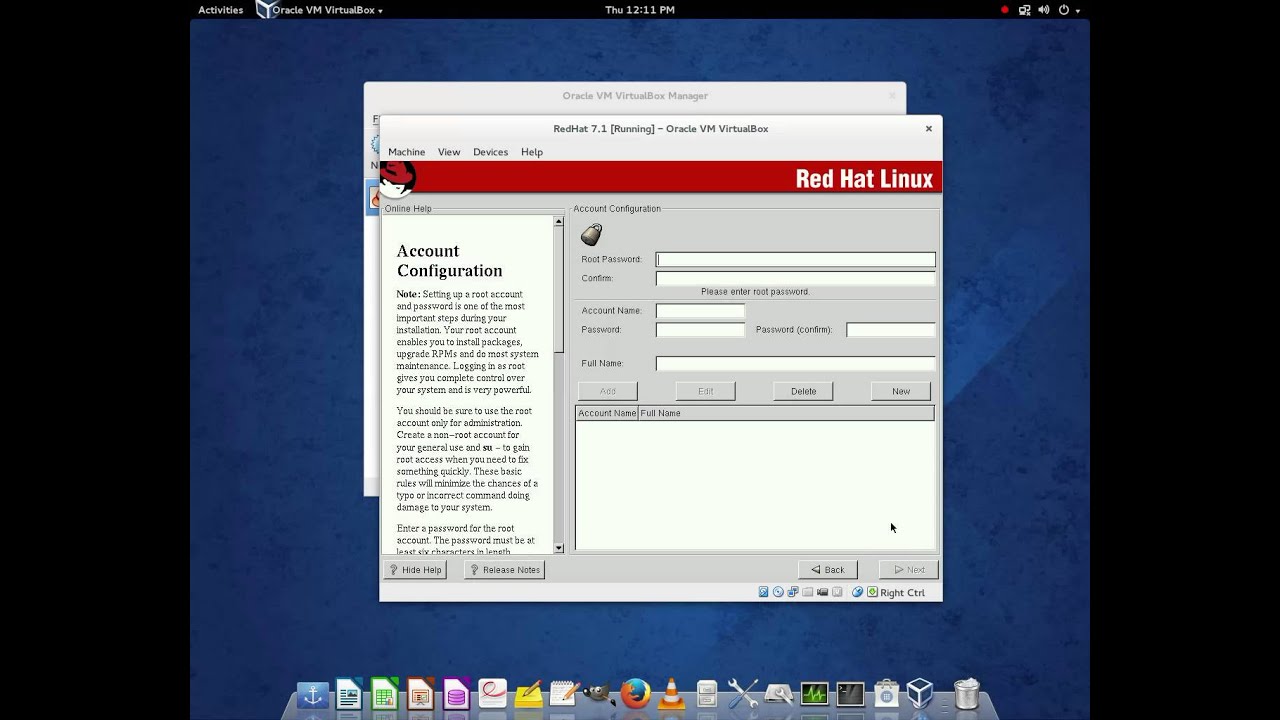Open the View menu
The width and height of the screenshot is (1280, 720).
[449, 152]
